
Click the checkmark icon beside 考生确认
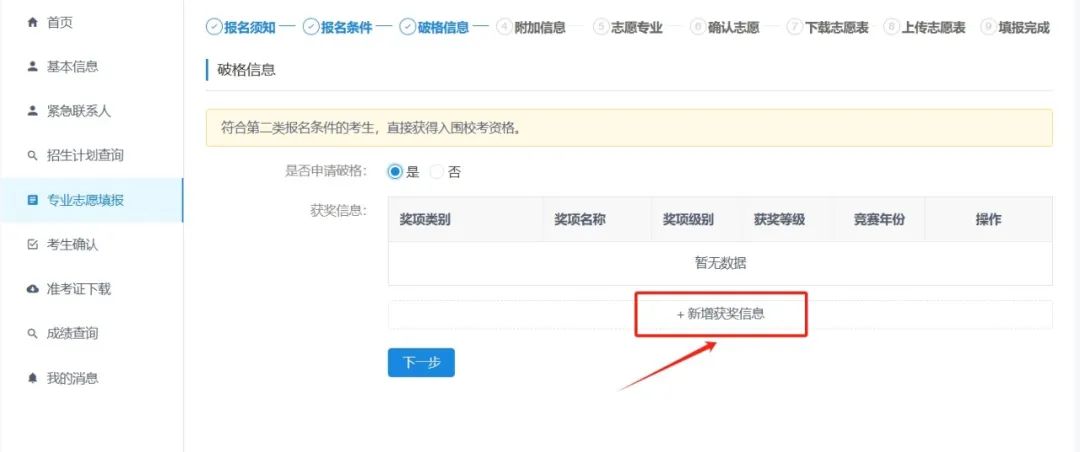pos(32,245)
